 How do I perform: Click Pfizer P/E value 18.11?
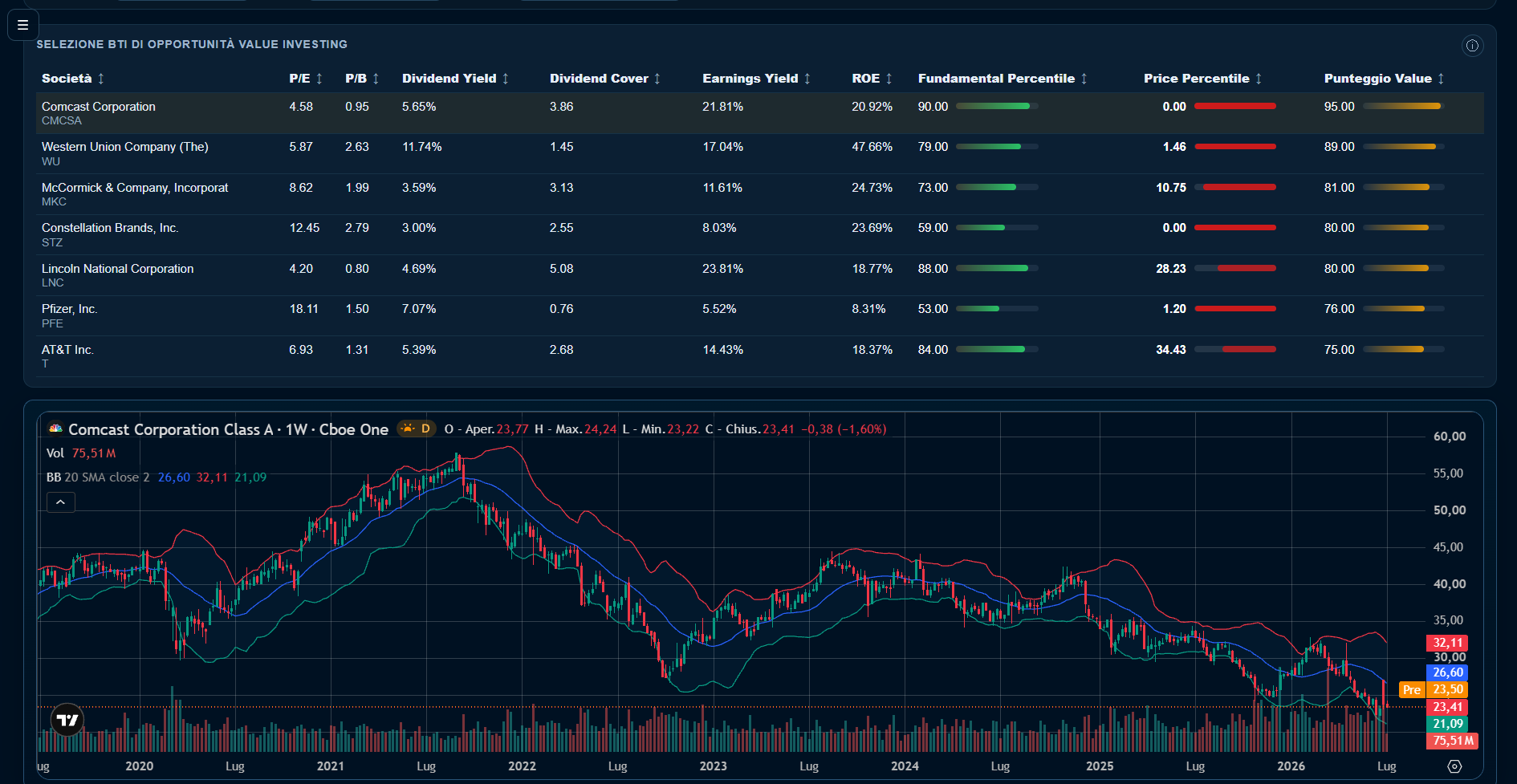[304, 309]
